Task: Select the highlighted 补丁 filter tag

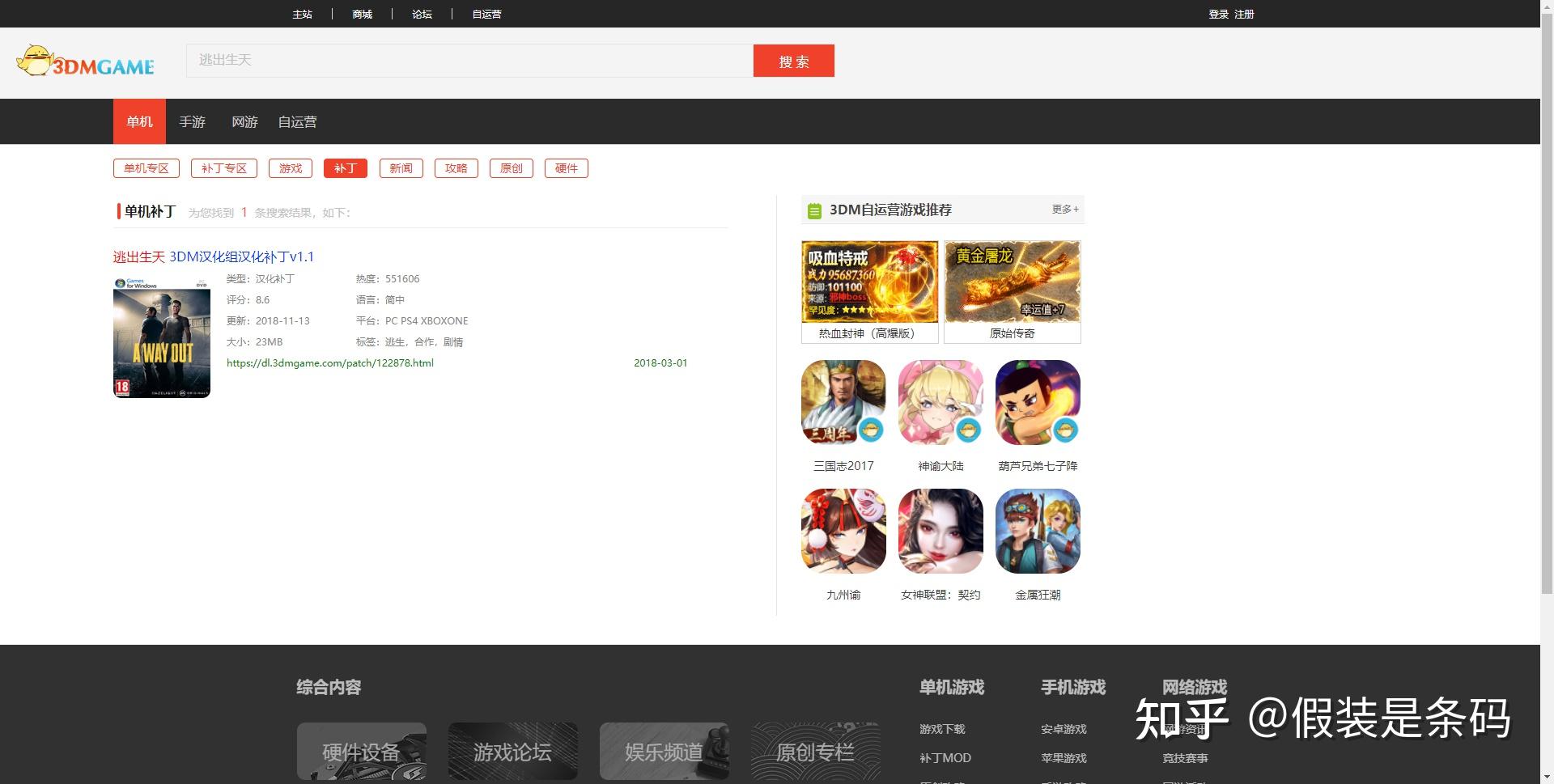Action: click(346, 168)
